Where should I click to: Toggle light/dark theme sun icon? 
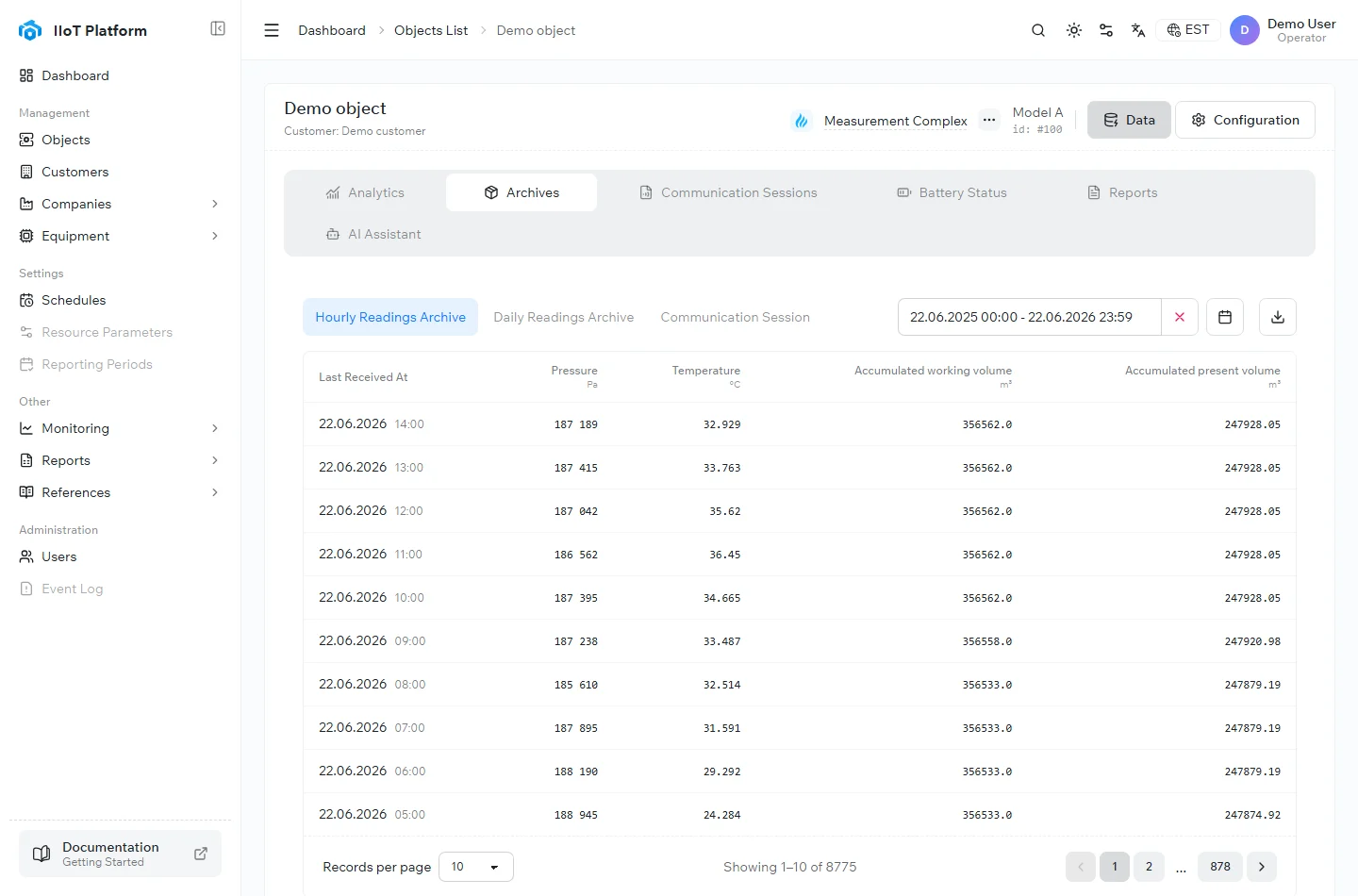click(x=1074, y=30)
